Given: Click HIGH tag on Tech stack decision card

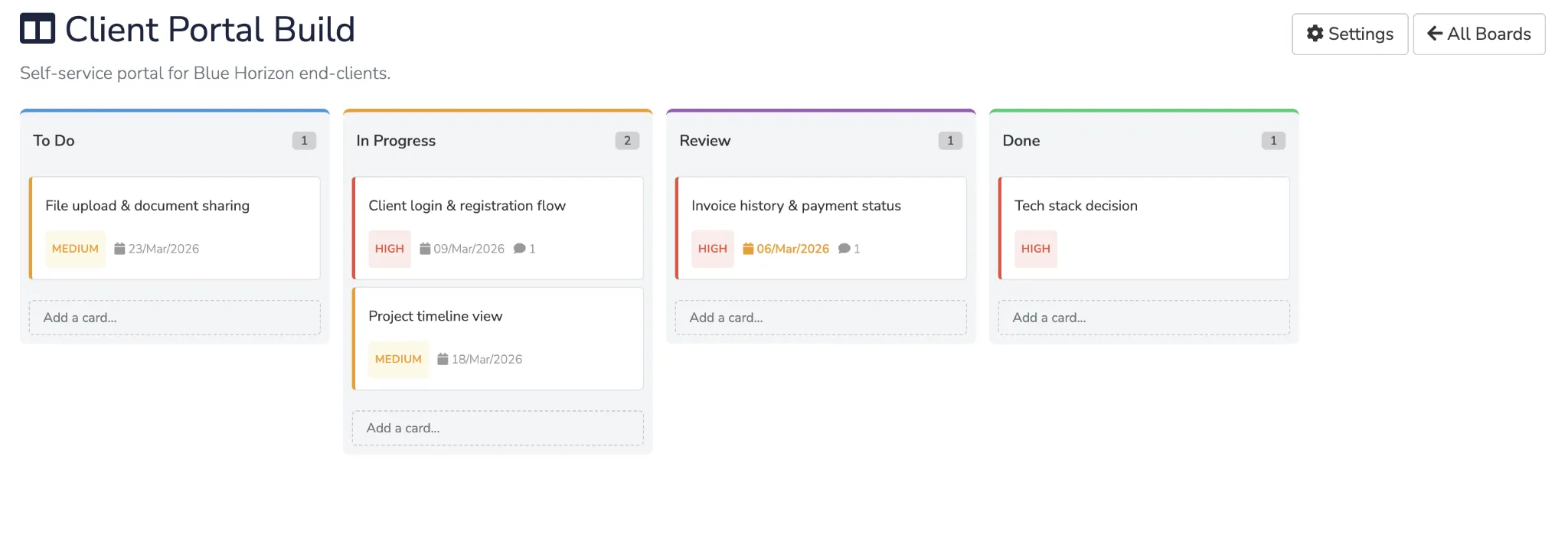Looking at the screenshot, I should point(1036,249).
